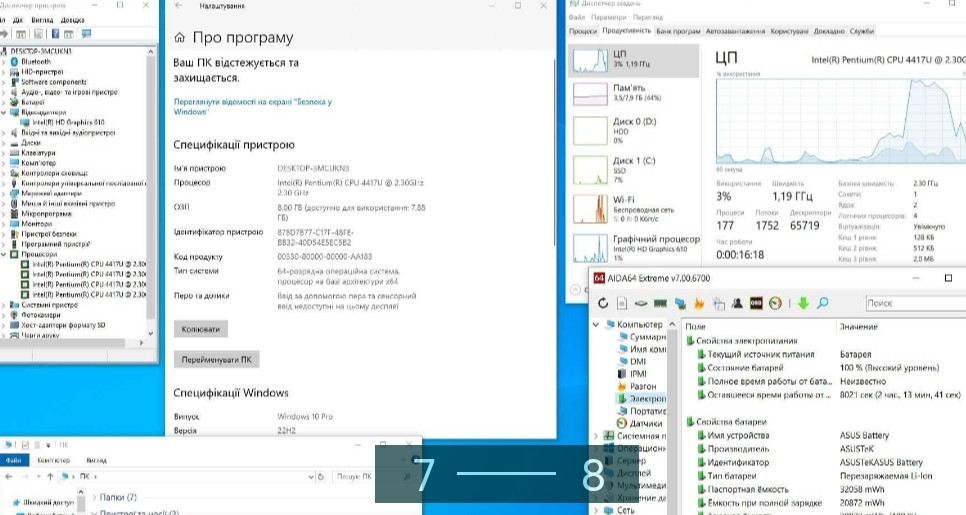Click the back arrow in Settings window
Screen dimensions: 966x515
179,6
